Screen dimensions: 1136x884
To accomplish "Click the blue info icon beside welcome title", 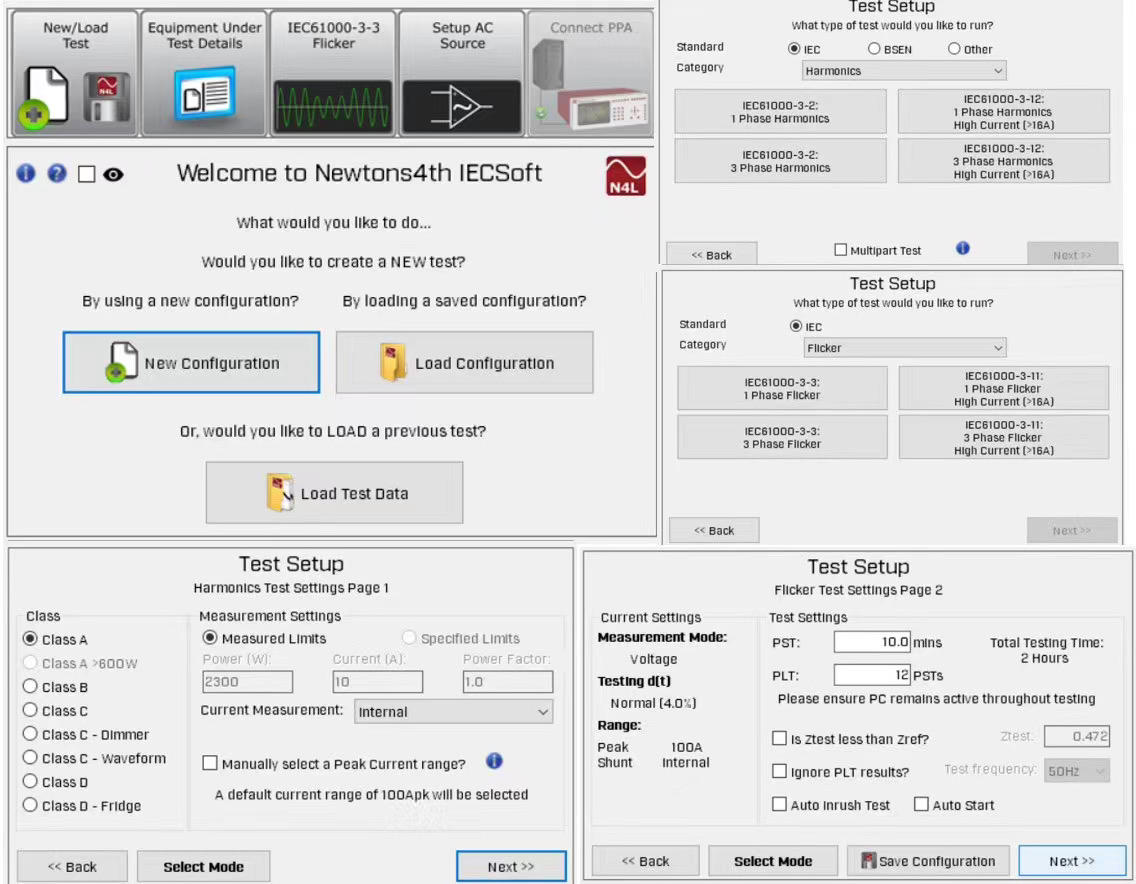I will (x=26, y=174).
